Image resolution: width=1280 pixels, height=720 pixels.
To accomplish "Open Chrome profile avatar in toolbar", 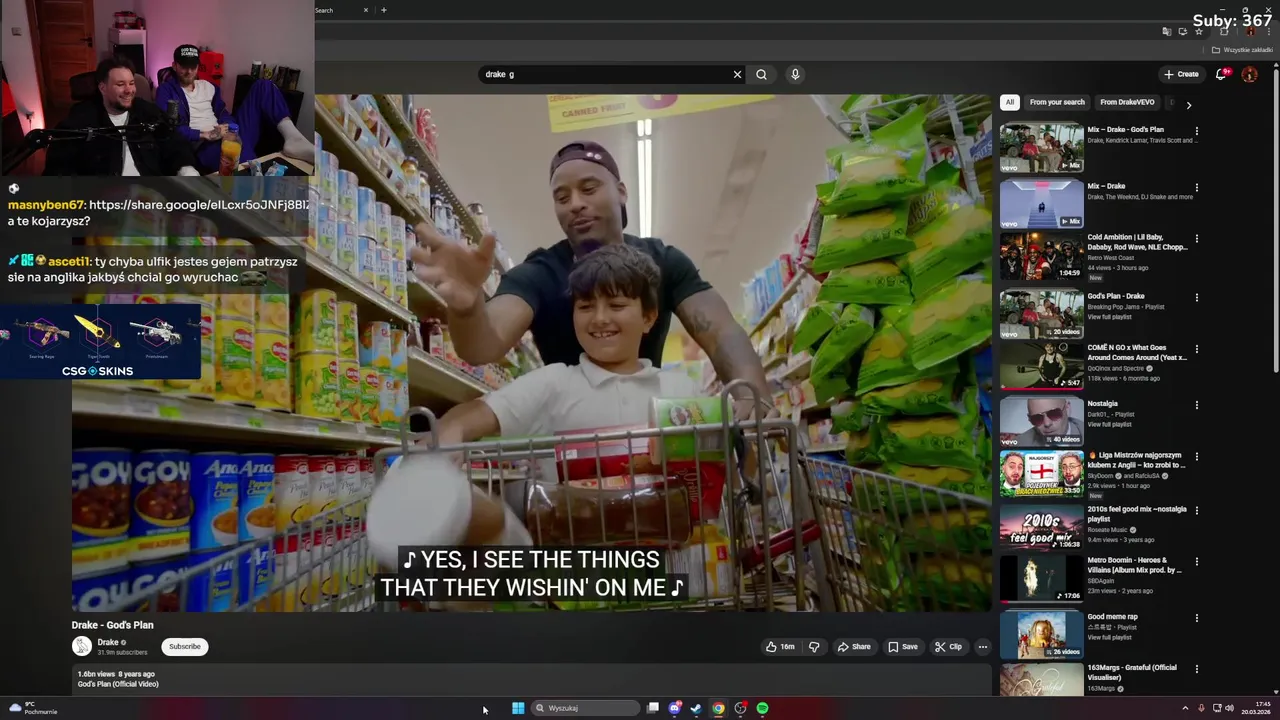I will click(x=1249, y=31).
